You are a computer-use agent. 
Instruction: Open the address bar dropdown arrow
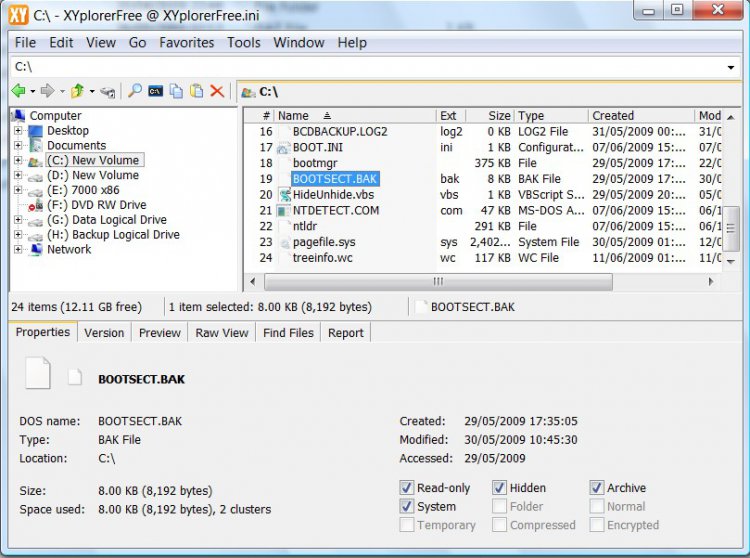point(730,67)
